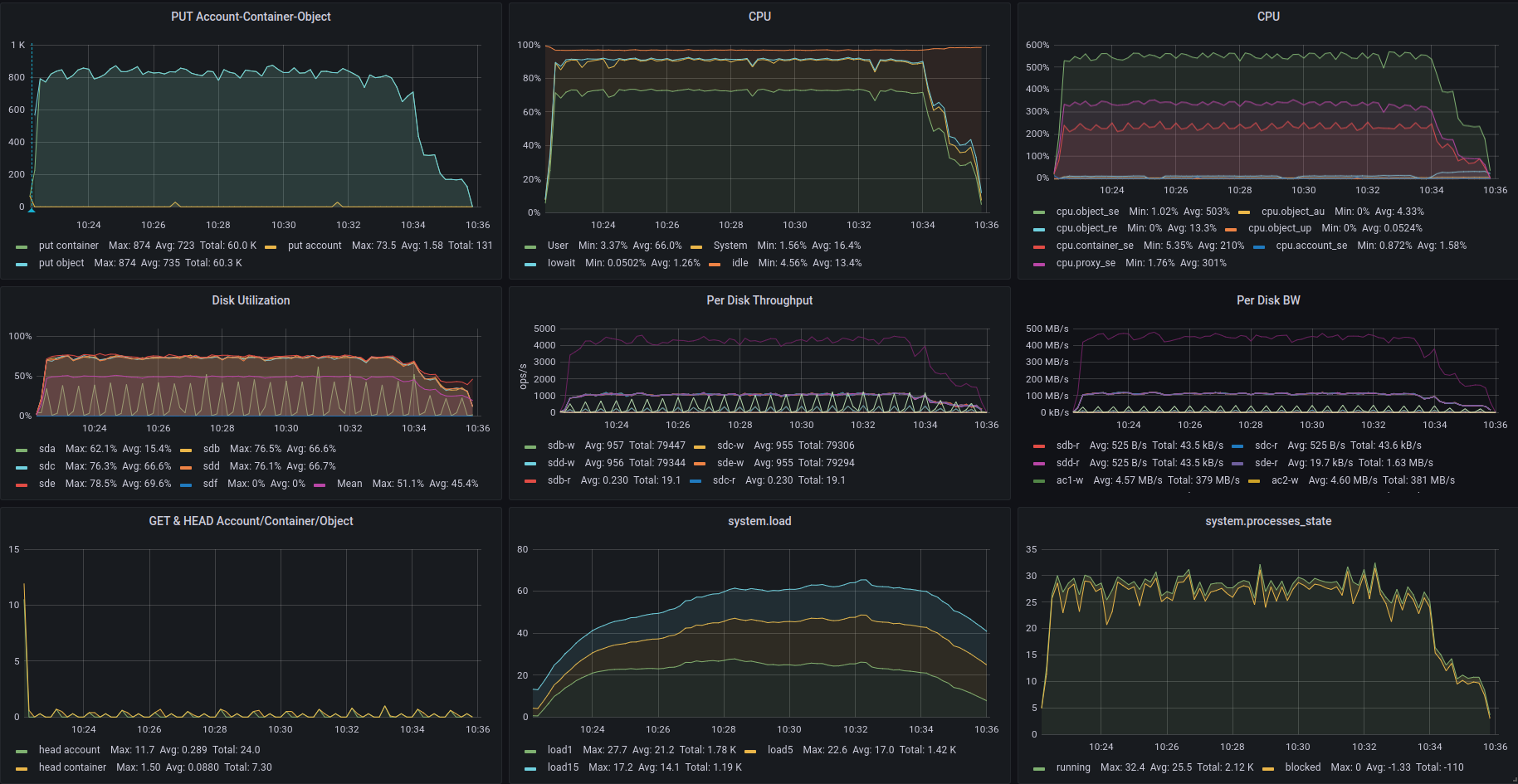Click the GET & HEAD Account/Container/Object title
The image size is (1518, 784).
251,521
